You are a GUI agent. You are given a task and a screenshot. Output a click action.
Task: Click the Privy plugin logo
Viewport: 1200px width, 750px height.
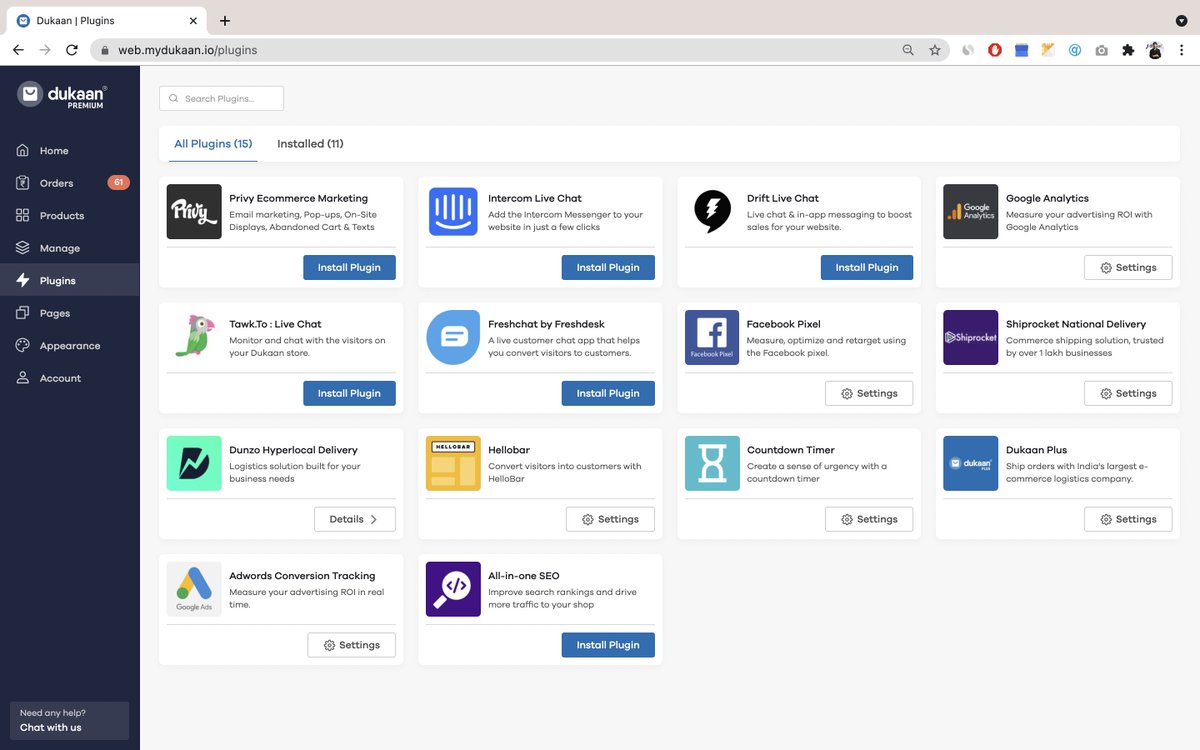click(x=194, y=211)
